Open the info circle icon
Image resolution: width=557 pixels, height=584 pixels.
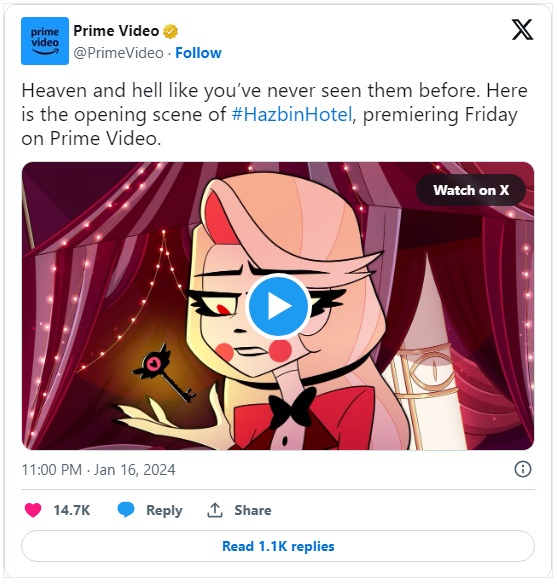pyautogui.click(x=523, y=469)
